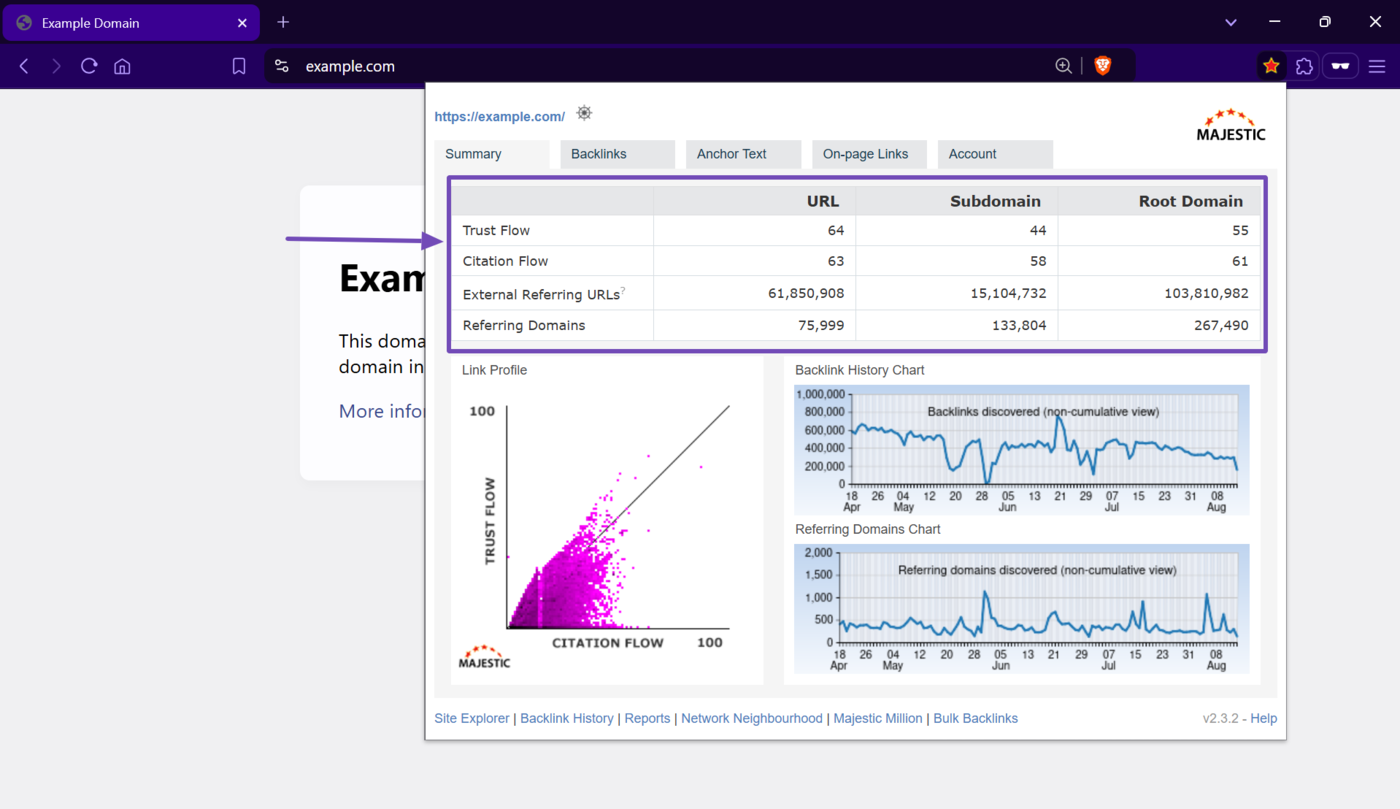Click the Subdomain Citation Flow value 58

pos(1037,261)
